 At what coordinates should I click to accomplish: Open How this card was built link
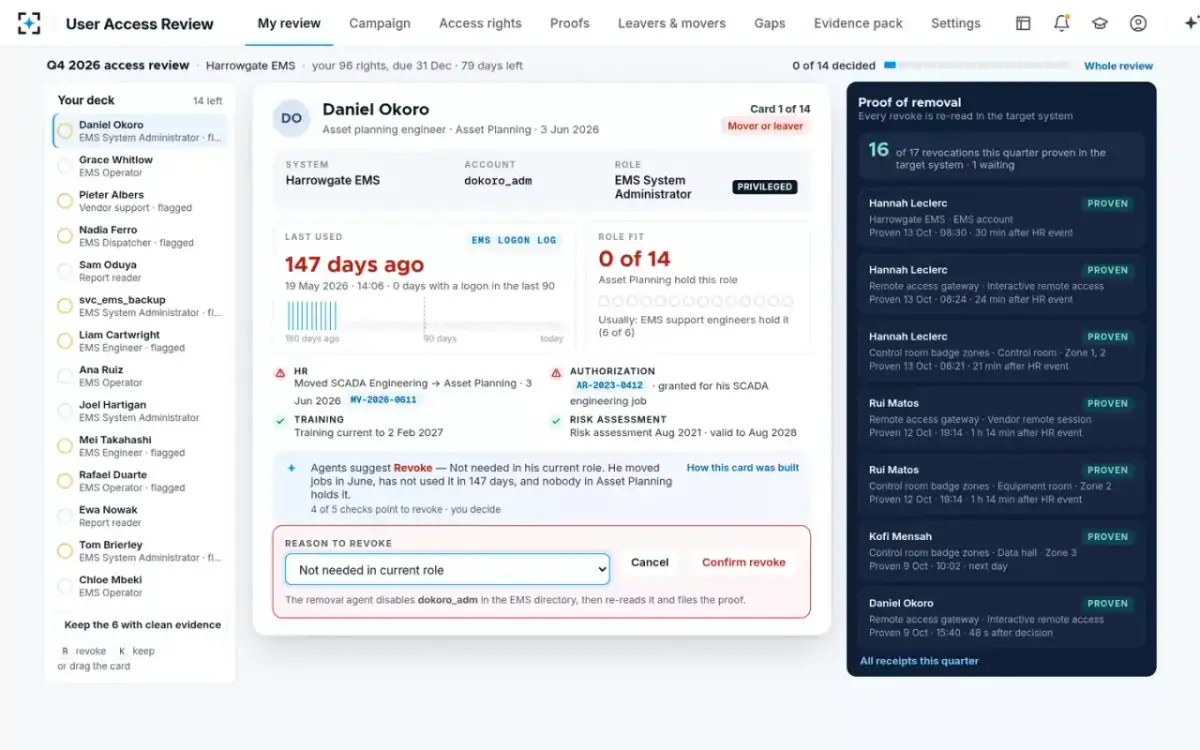tap(743, 468)
